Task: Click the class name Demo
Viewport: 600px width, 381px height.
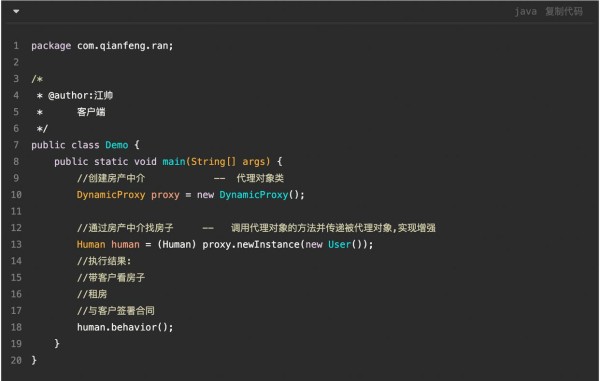Action: pos(117,145)
